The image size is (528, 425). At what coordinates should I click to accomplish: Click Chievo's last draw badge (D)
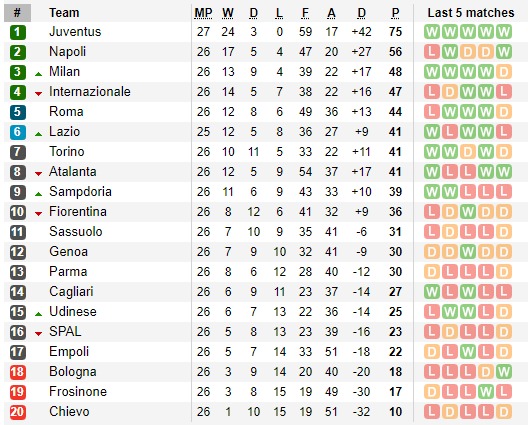(x=504, y=412)
